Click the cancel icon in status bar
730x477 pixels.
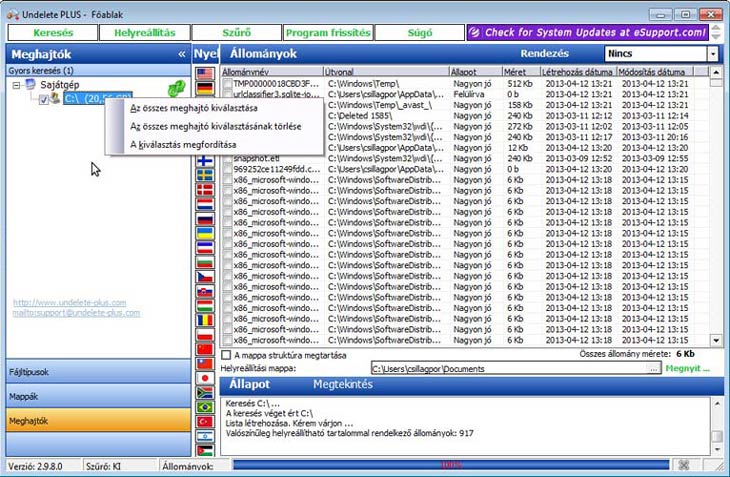684,465
